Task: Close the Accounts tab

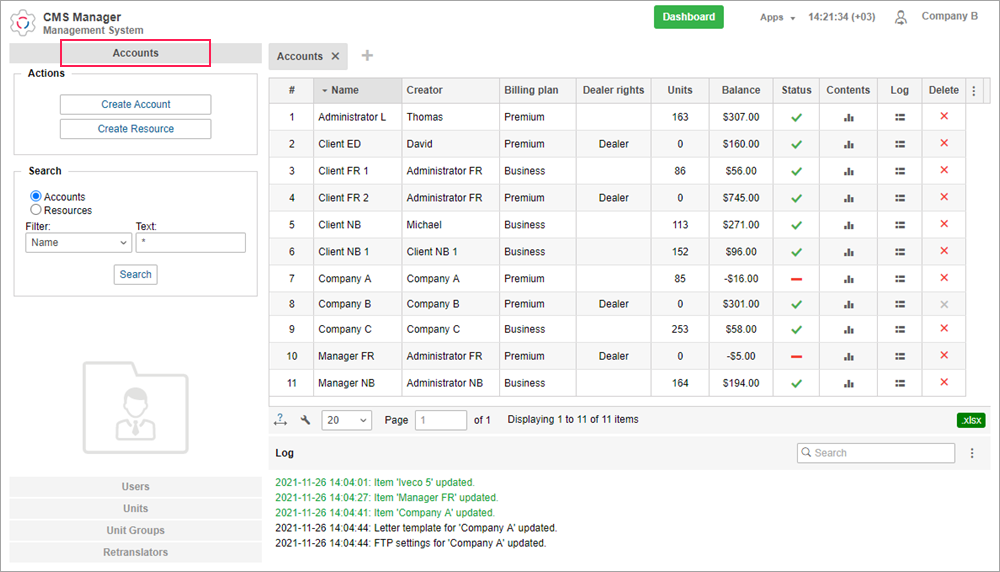Action: pos(335,56)
